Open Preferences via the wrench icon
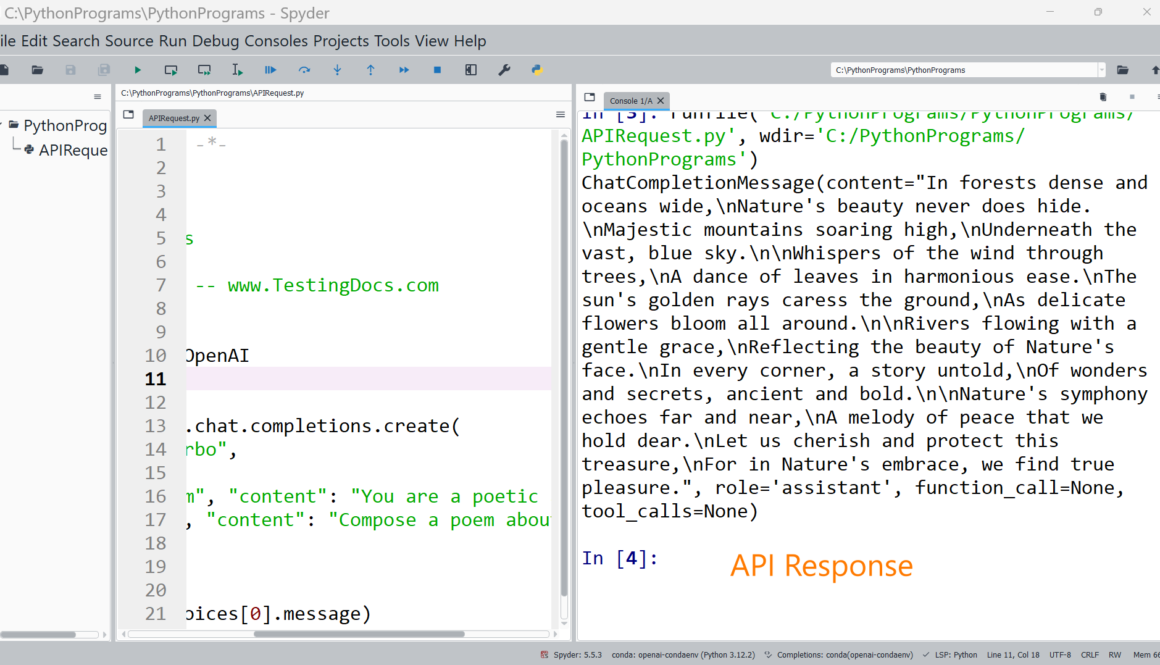Image resolution: width=1160 pixels, height=665 pixels. coord(504,70)
